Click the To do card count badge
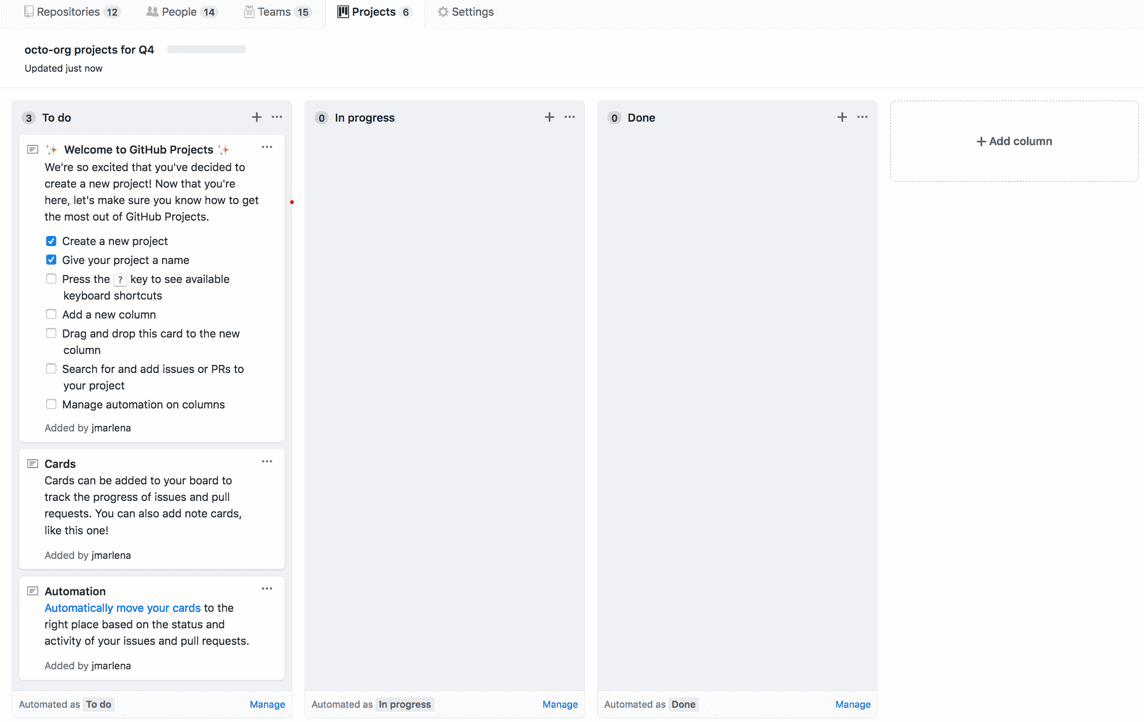1144x722 pixels. (28, 118)
